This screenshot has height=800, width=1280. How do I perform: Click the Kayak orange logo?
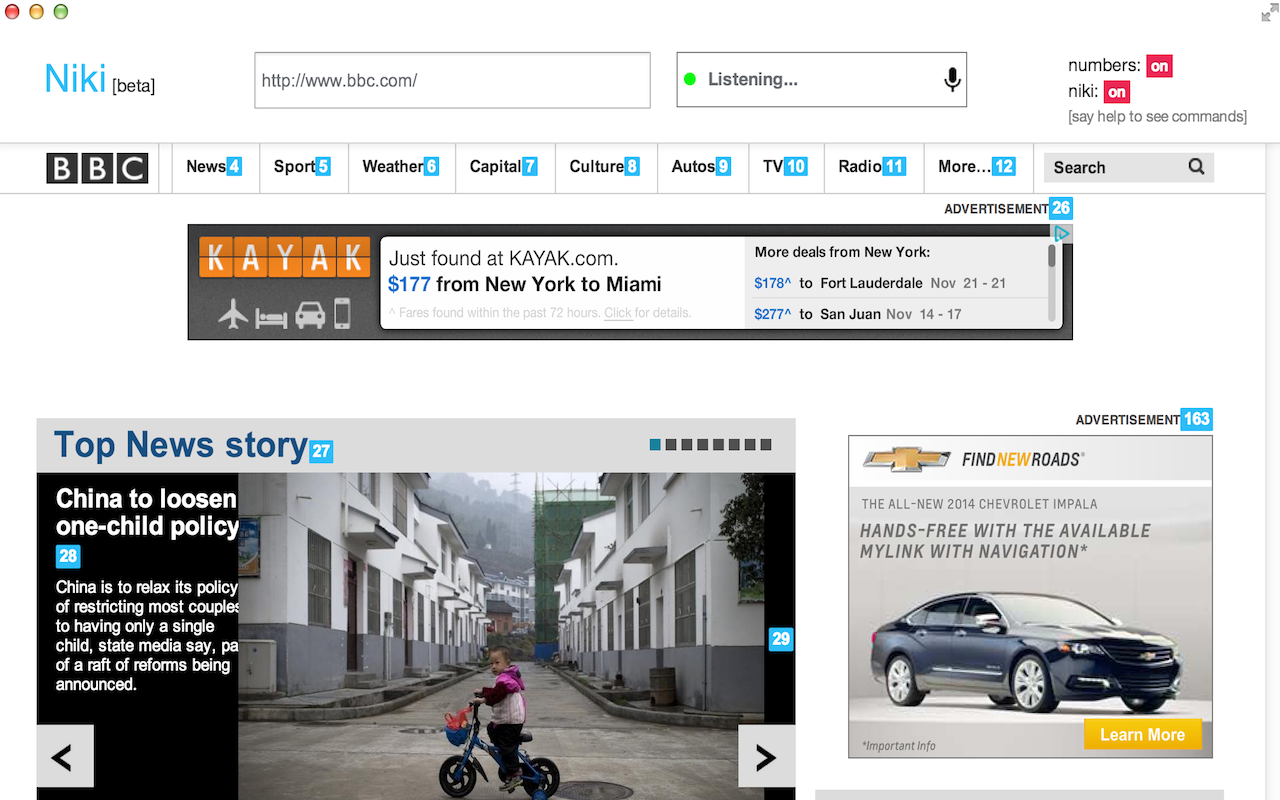pyautogui.click(x=284, y=257)
